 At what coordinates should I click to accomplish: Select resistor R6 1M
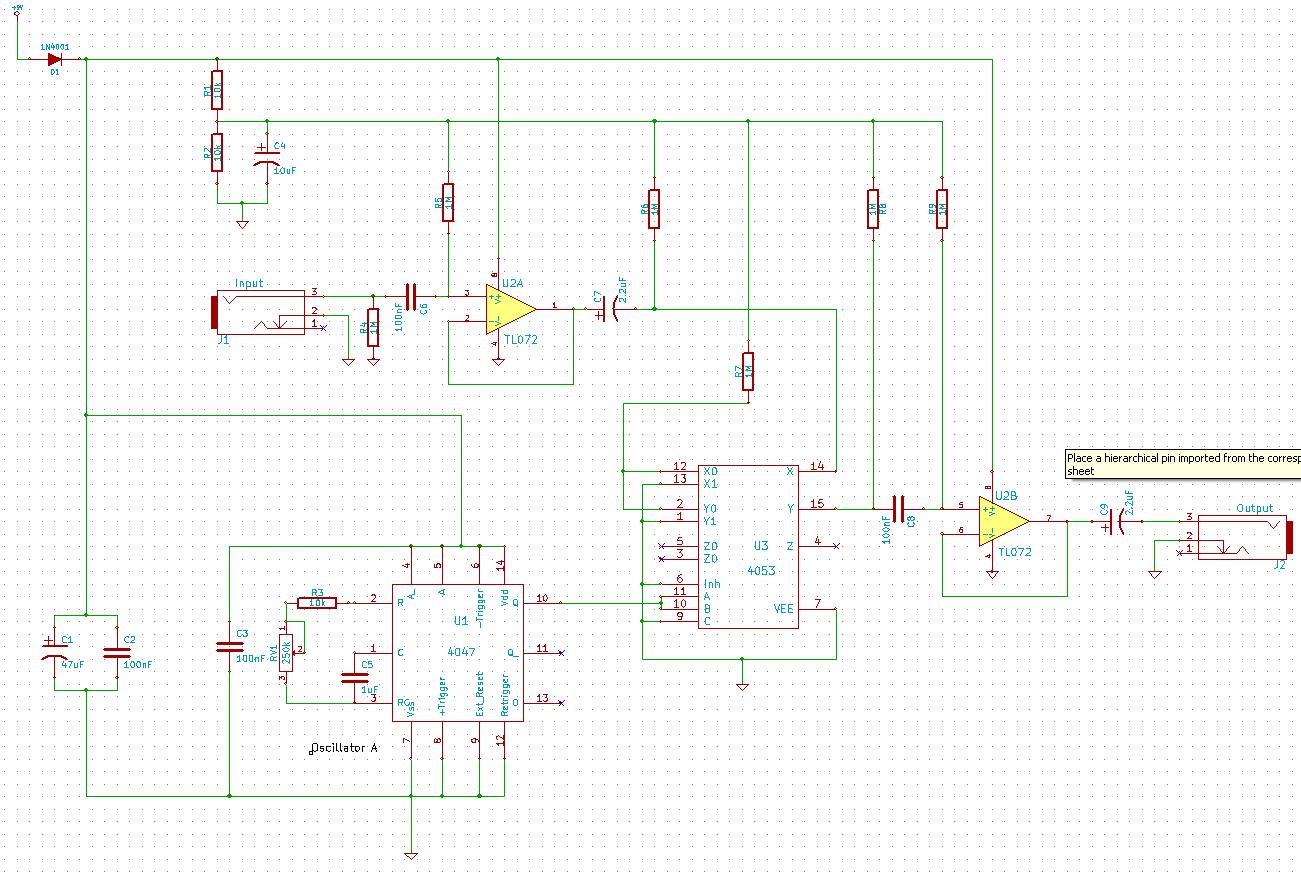653,209
